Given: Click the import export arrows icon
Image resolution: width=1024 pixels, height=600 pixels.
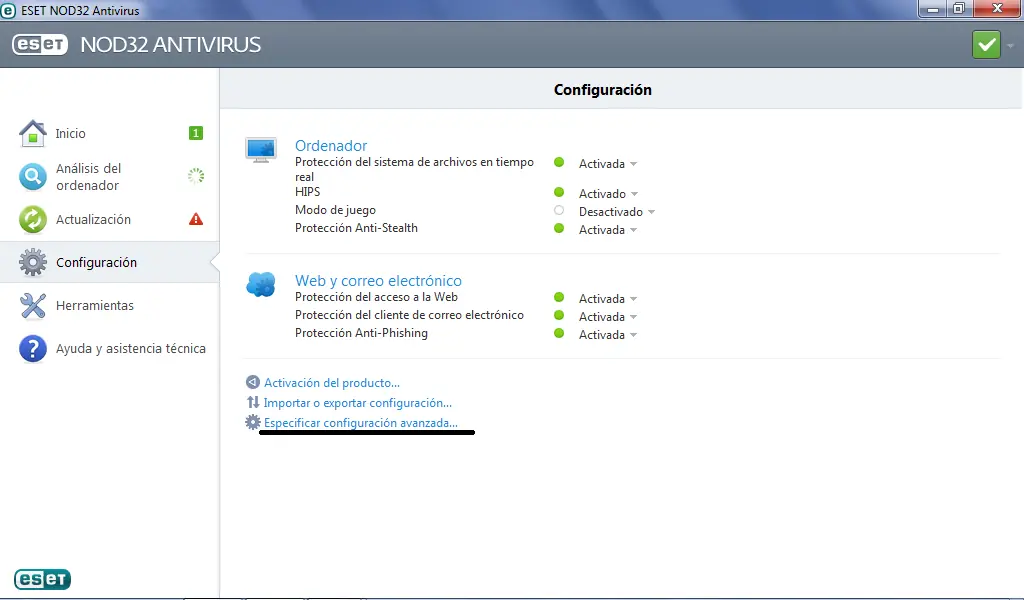Looking at the screenshot, I should 253,402.
